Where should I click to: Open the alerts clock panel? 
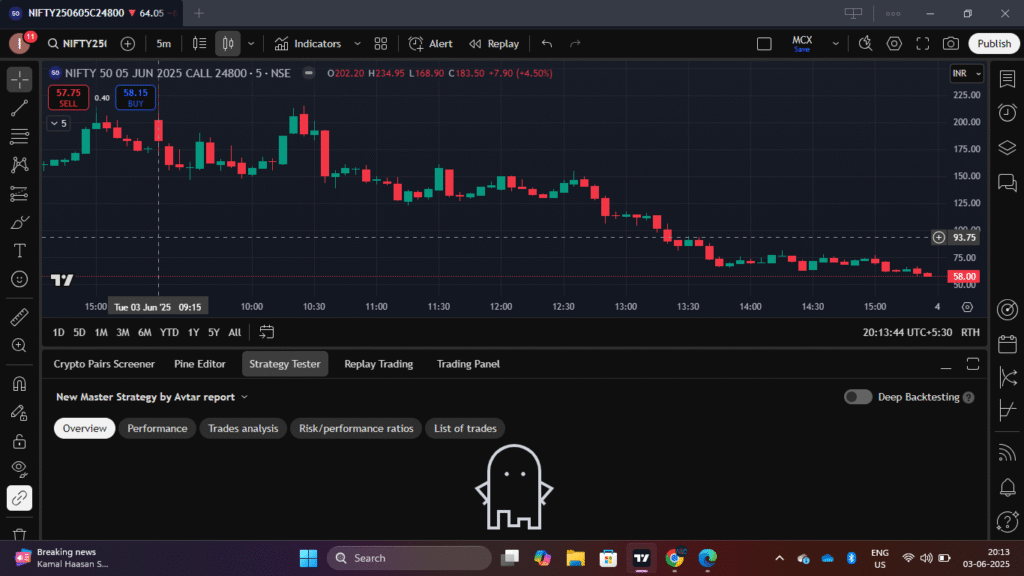(x=1007, y=113)
